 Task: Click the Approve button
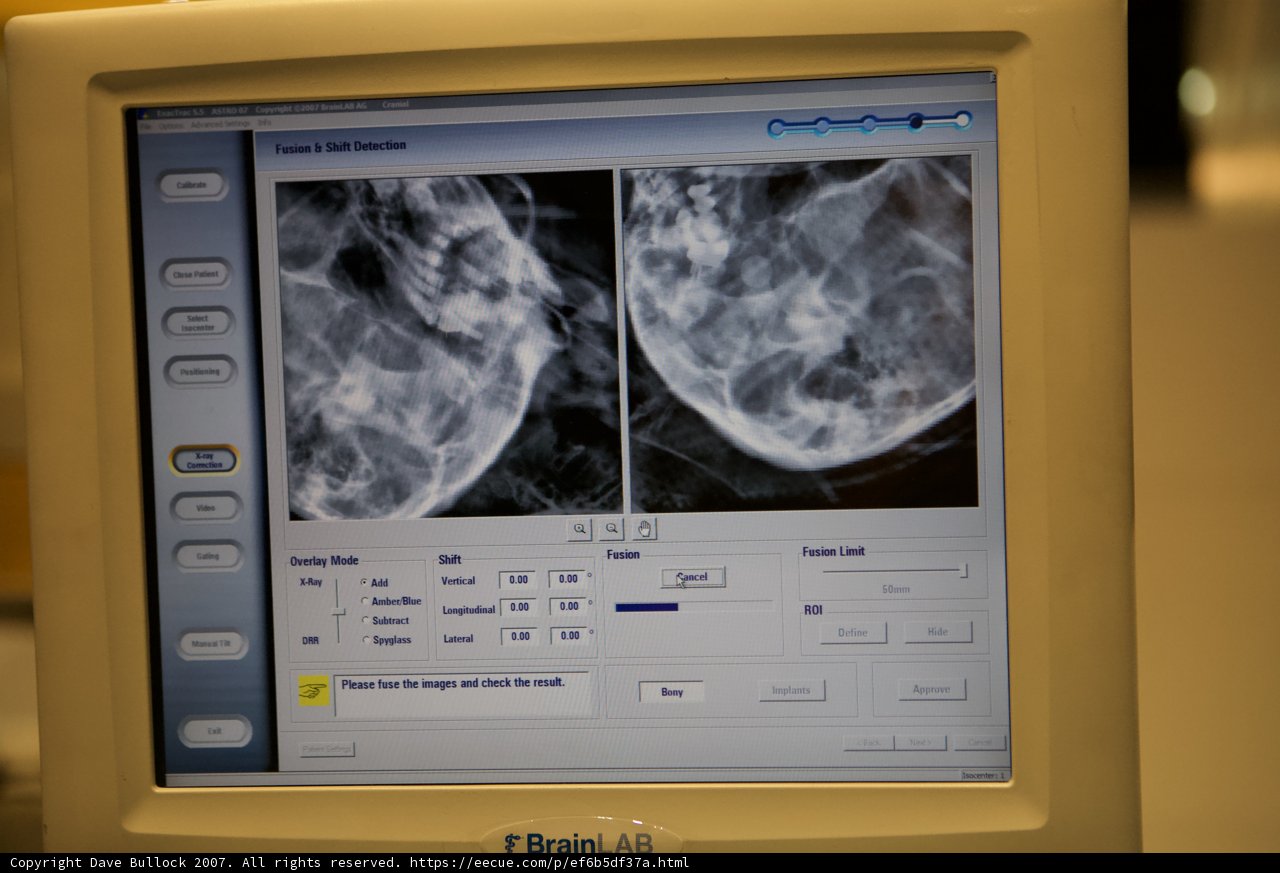[x=932, y=689]
